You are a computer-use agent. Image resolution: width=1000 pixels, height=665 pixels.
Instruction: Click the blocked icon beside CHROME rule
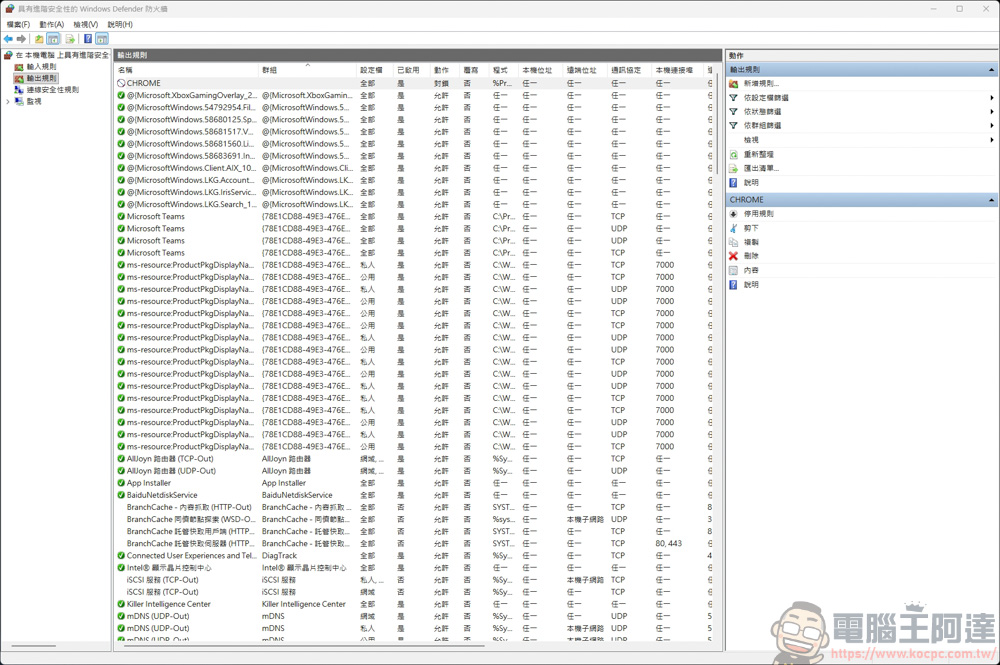pyautogui.click(x=121, y=84)
